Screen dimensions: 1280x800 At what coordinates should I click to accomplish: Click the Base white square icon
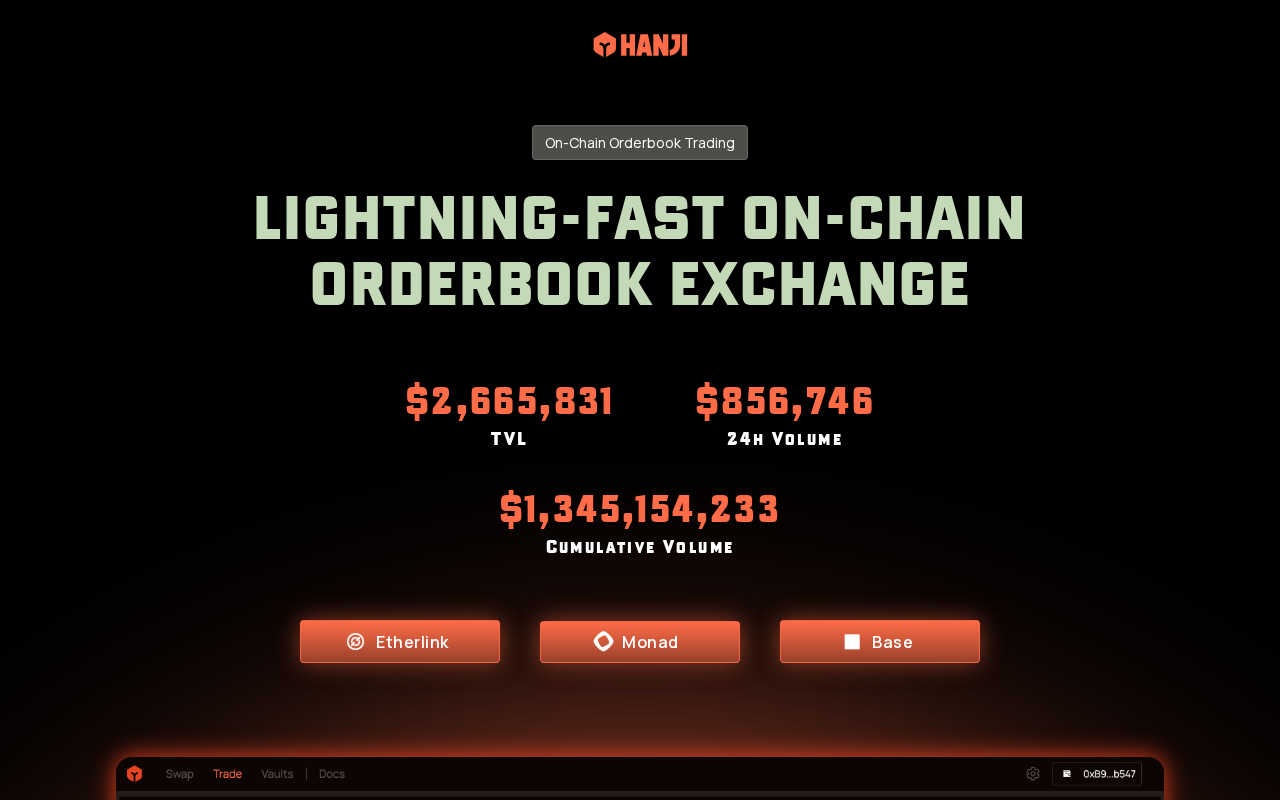[x=852, y=642]
